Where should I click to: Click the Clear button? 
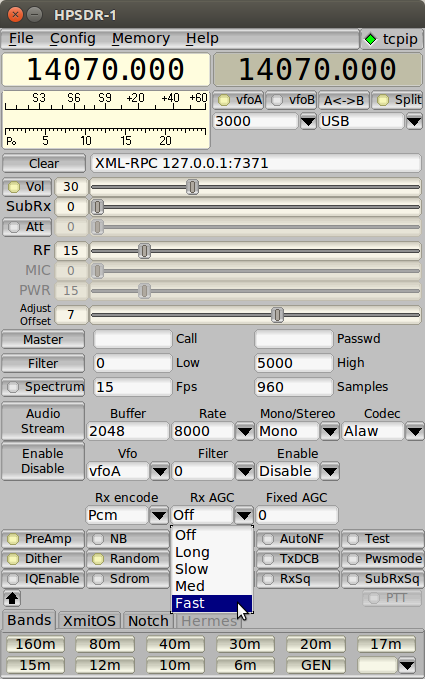click(x=44, y=164)
